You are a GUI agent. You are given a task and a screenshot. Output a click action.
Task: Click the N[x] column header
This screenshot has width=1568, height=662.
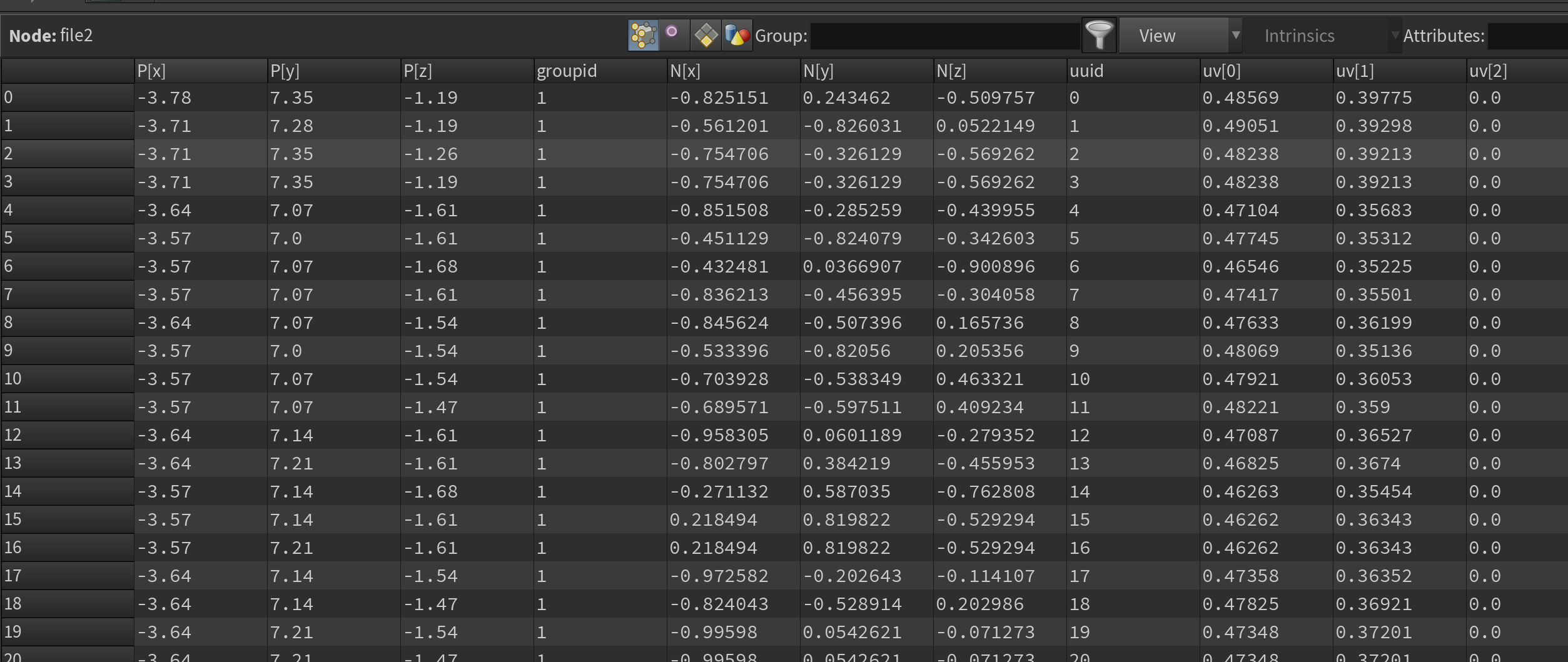[x=734, y=71]
